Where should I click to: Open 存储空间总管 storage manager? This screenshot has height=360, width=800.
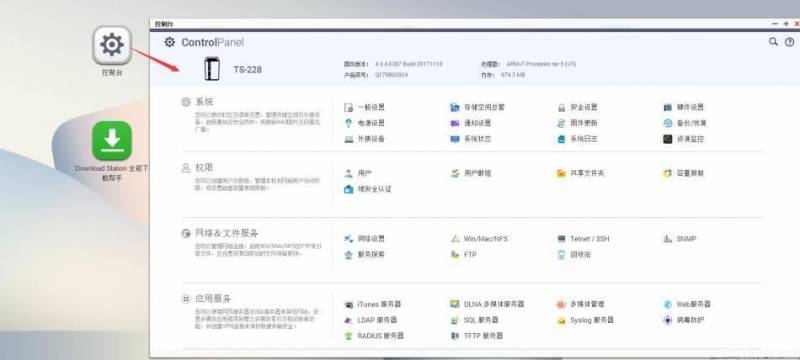coord(478,107)
